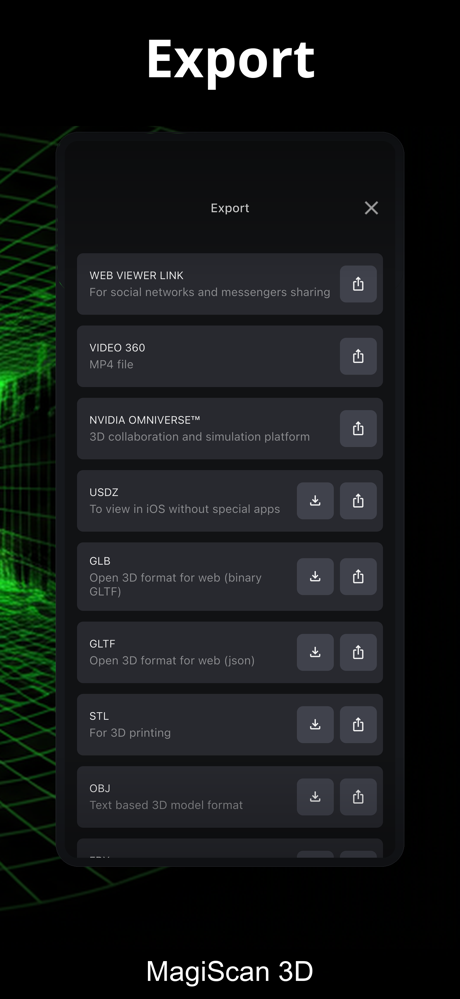
Task: Select the VIDEO 360 row
Action: (x=230, y=356)
